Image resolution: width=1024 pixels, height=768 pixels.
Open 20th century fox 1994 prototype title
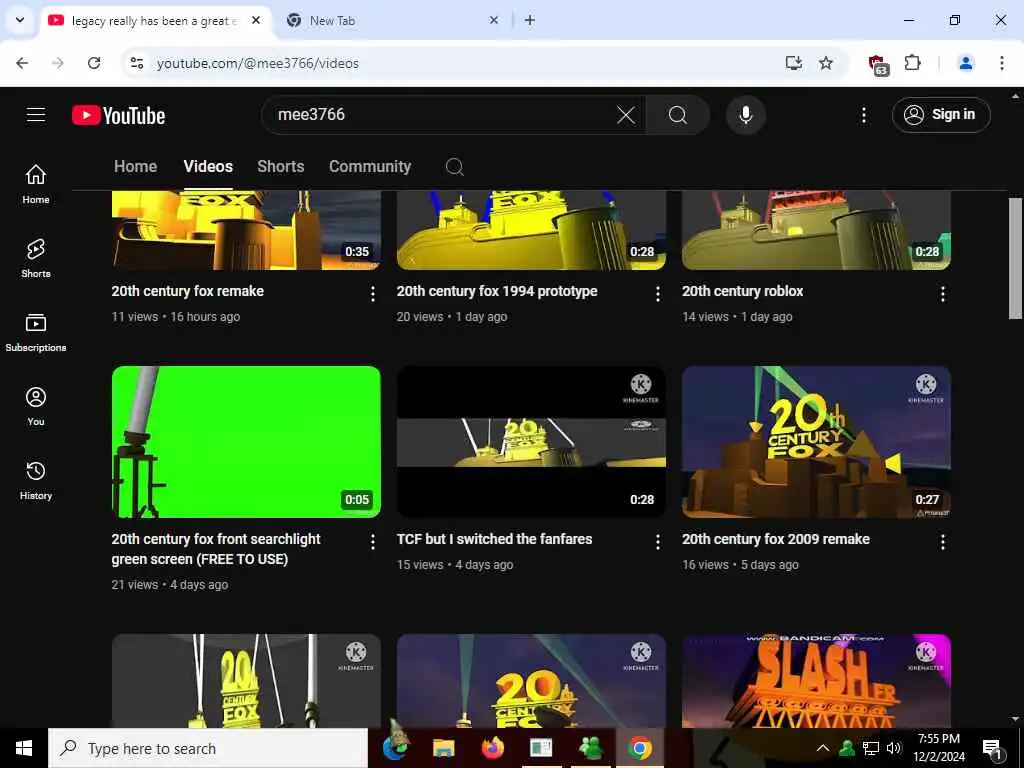(497, 291)
